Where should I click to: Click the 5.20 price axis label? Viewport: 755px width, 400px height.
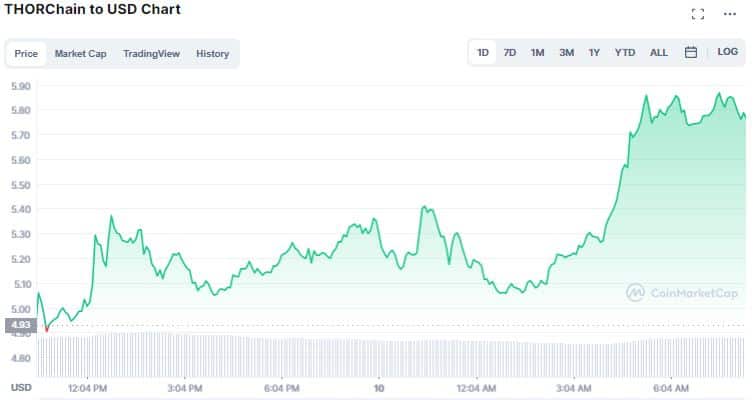tap(21, 259)
